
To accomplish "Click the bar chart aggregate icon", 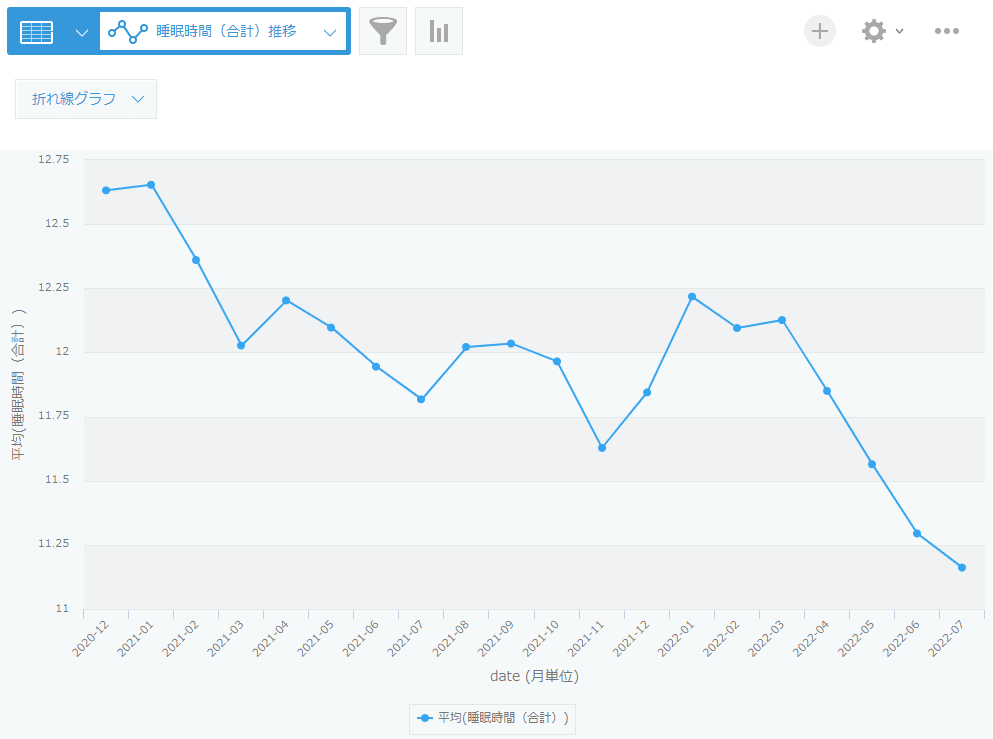I will click(x=438, y=31).
